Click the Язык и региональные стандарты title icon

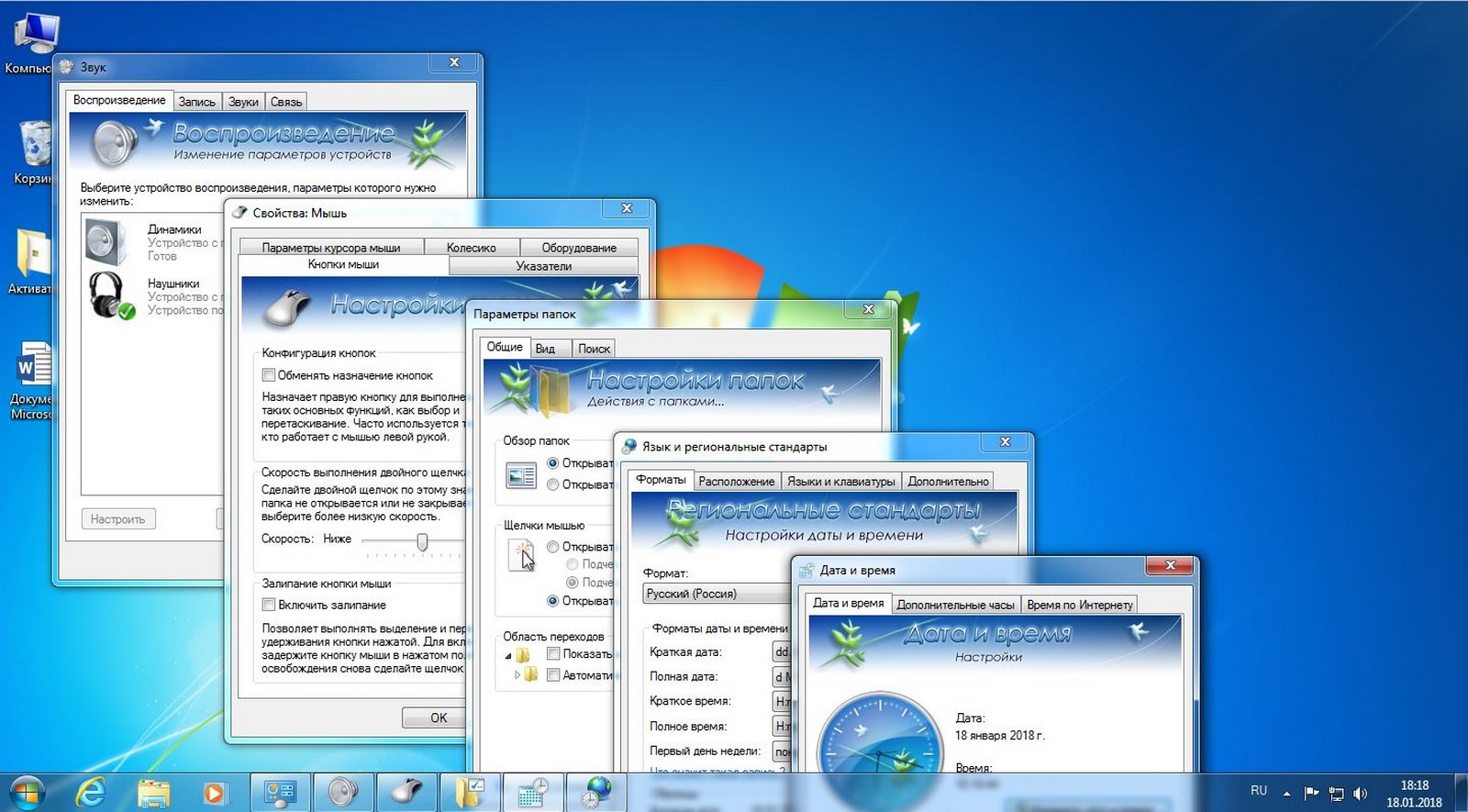tap(629, 447)
